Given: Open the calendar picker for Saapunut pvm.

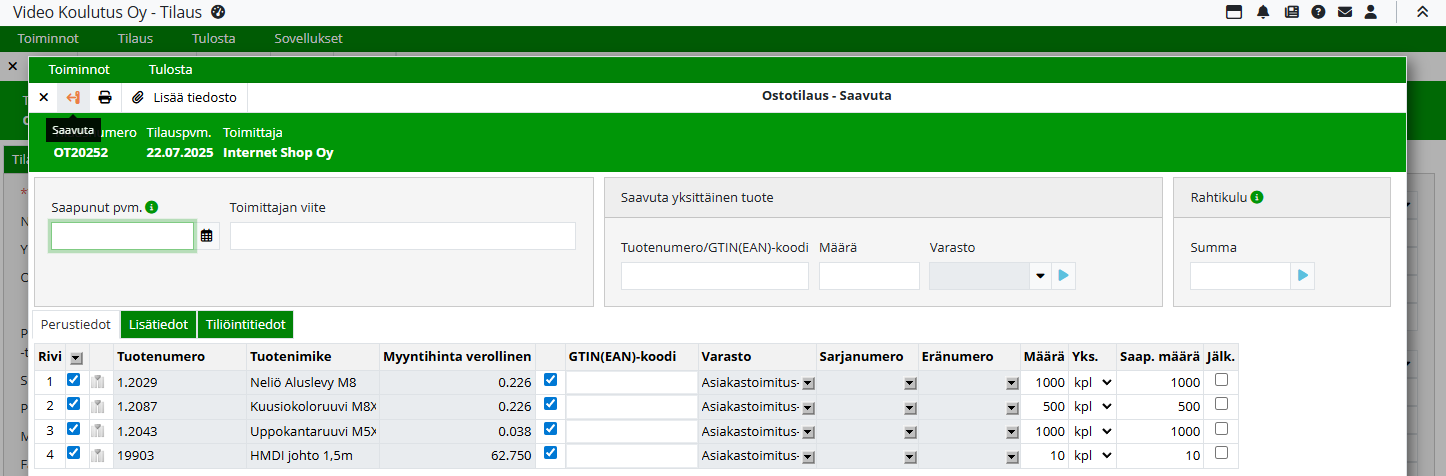Looking at the screenshot, I should pyautogui.click(x=207, y=236).
